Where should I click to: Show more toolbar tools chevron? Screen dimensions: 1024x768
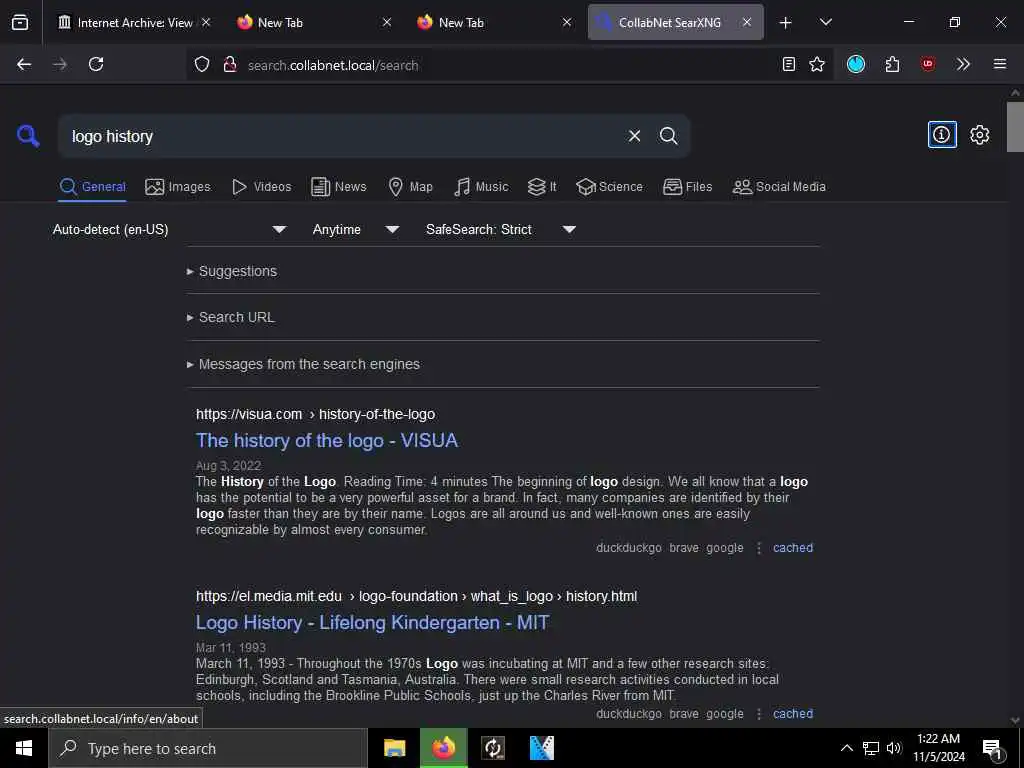[x=963, y=64]
